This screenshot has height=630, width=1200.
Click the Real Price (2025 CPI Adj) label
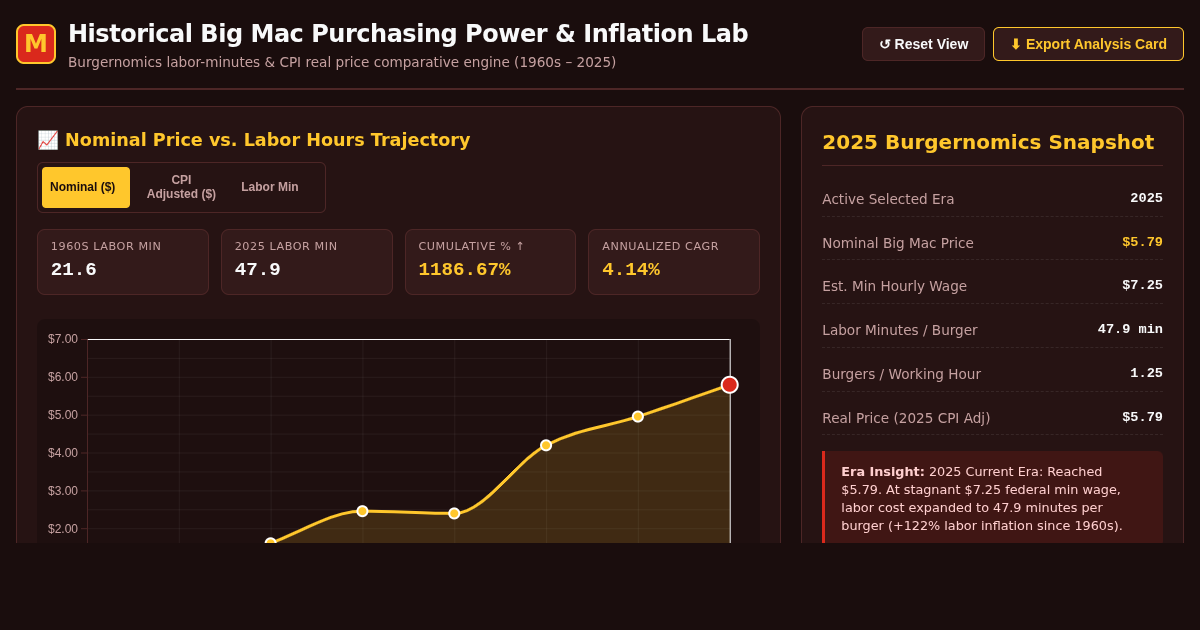click(x=906, y=418)
